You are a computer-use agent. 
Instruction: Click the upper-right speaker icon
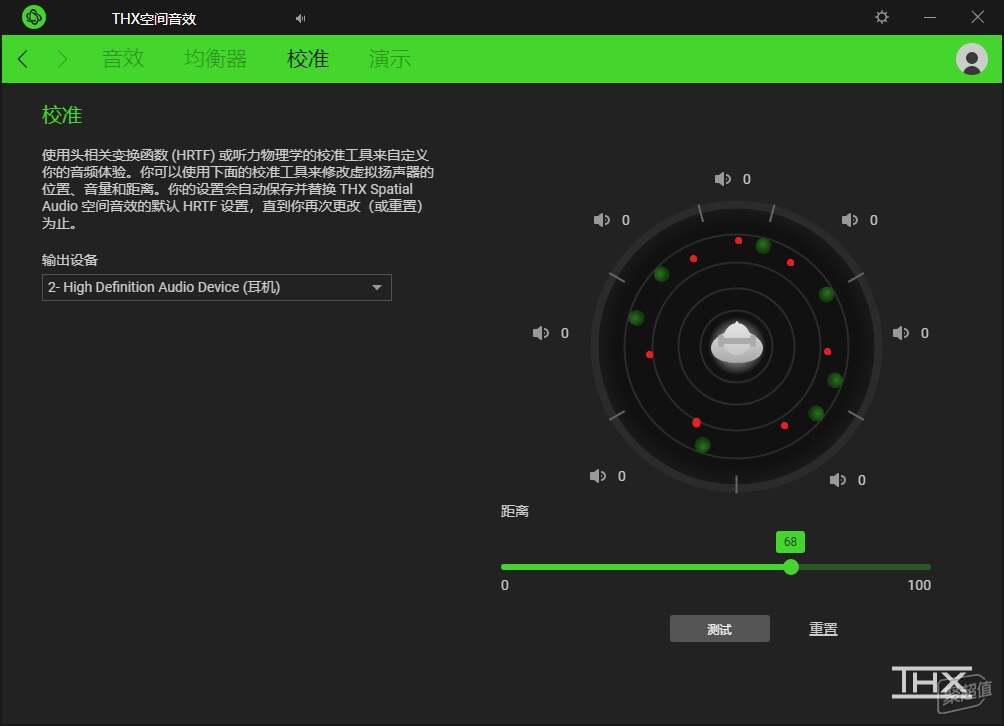tap(850, 220)
